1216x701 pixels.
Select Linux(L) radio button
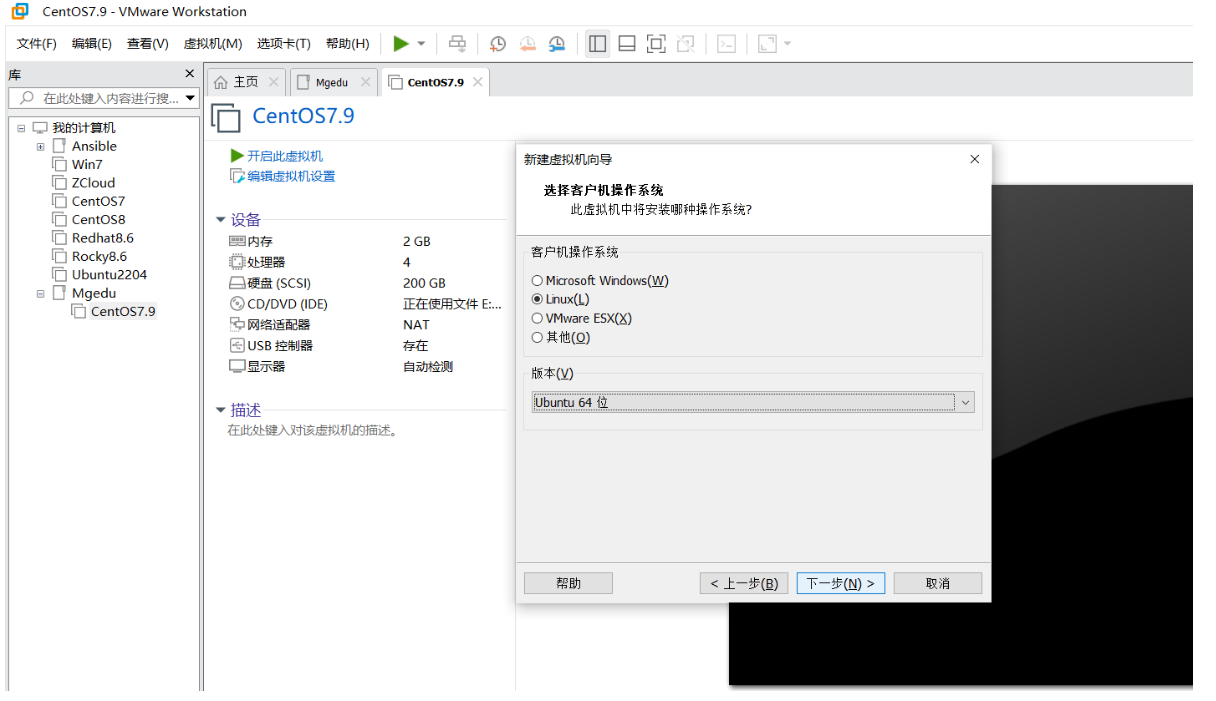538,300
